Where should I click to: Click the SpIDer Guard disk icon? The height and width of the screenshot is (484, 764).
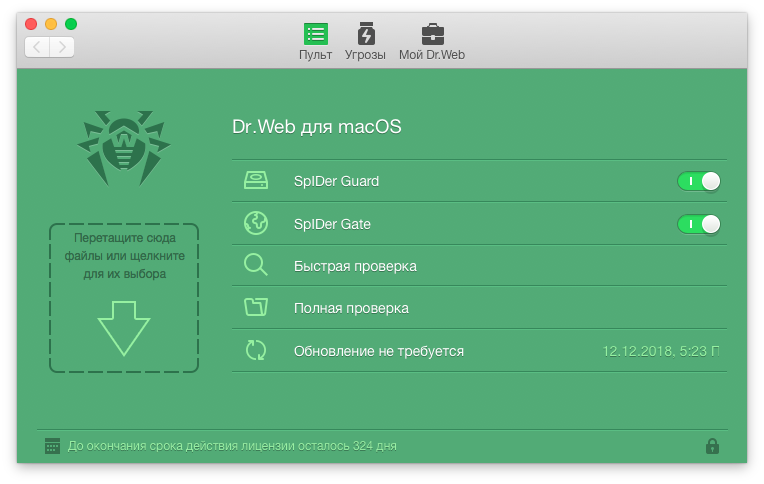click(x=256, y=180)
